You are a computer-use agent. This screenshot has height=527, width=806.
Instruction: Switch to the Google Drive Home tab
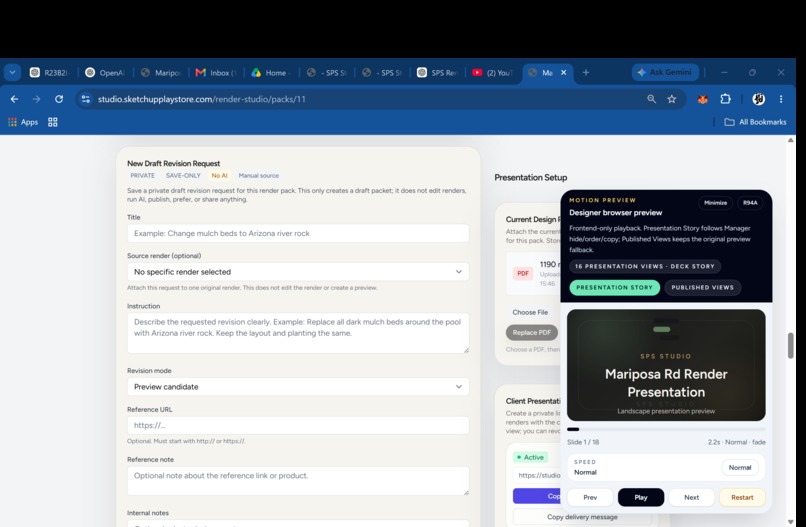point(271,72)
